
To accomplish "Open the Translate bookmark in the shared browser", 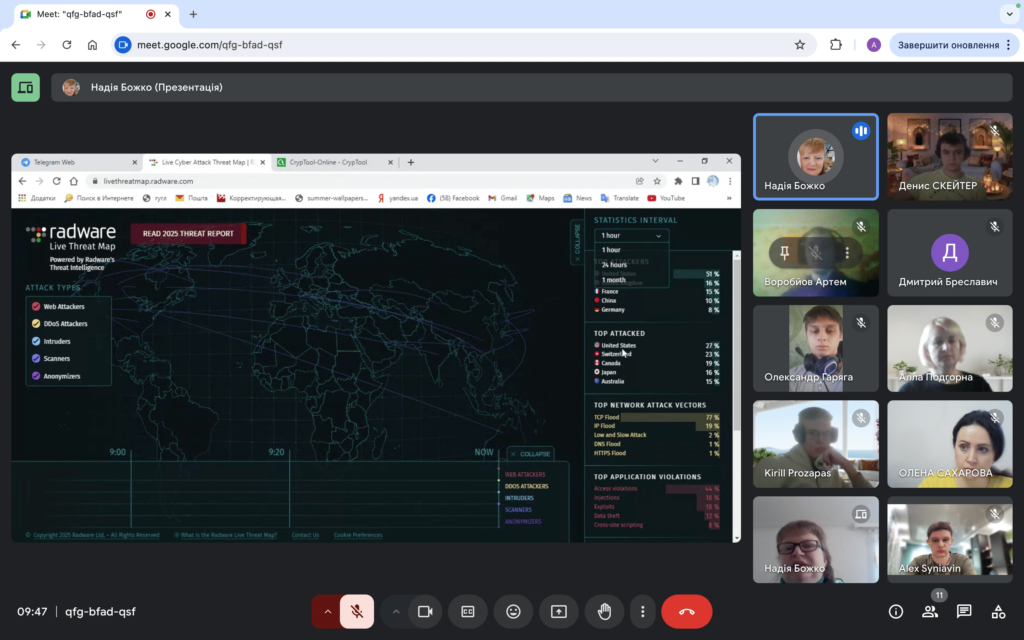I will 620,198.
